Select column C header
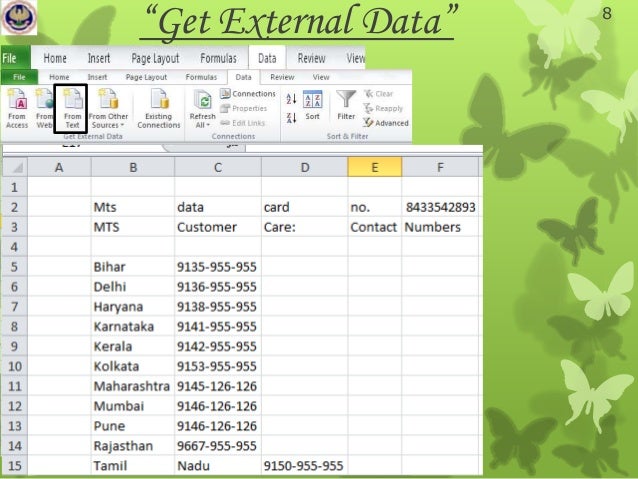Screen dimensions: 638x479 click(x=218, y=167)
